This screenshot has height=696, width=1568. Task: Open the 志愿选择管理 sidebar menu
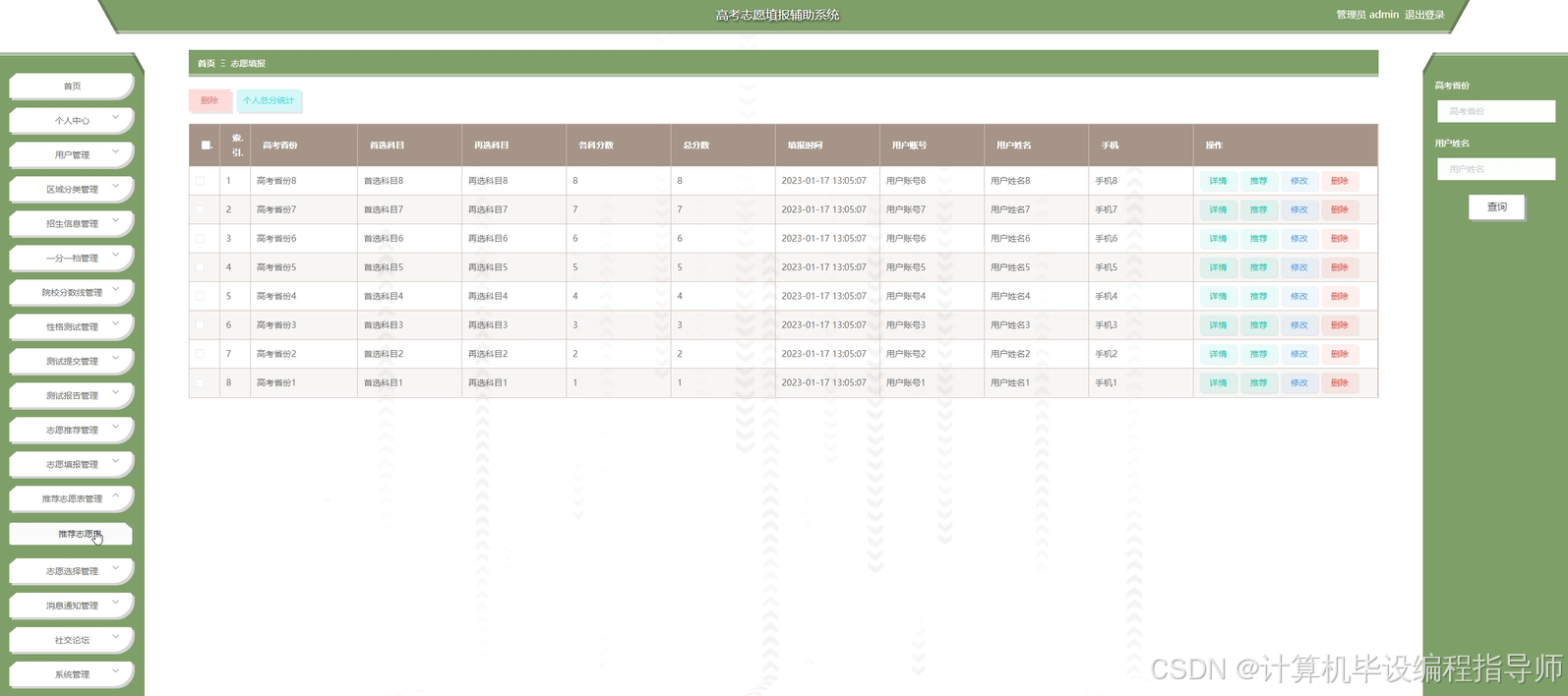coord(72,571)
